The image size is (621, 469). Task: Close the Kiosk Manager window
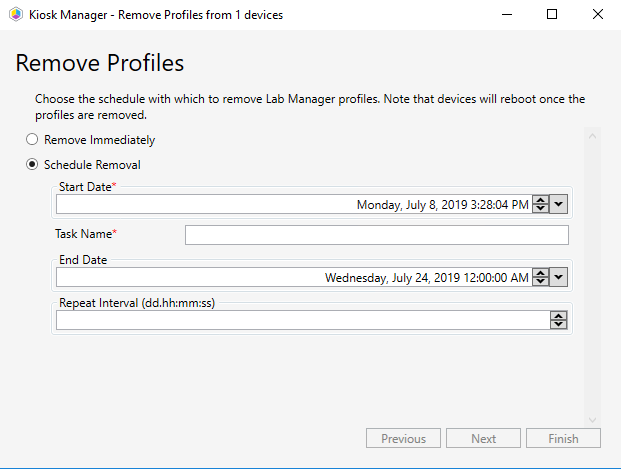click(598, 15)
